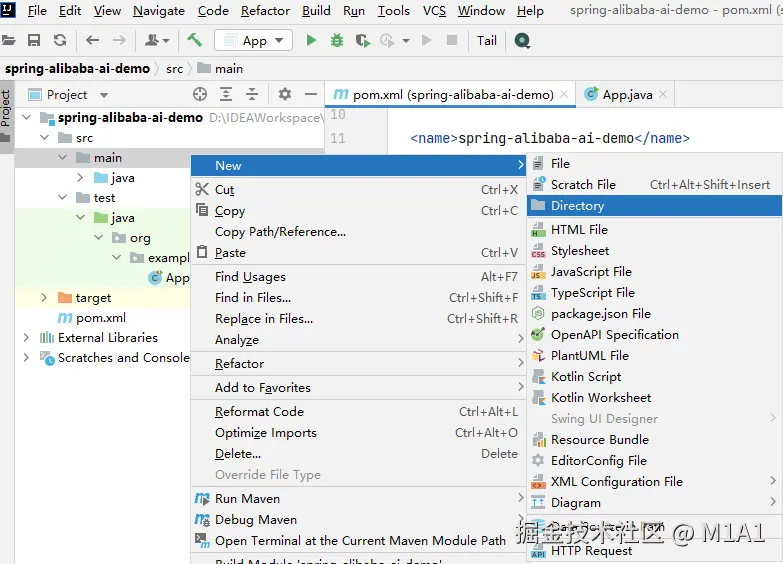
Task: Click the Cut scissors menu entry
Action: coord(358,190)
